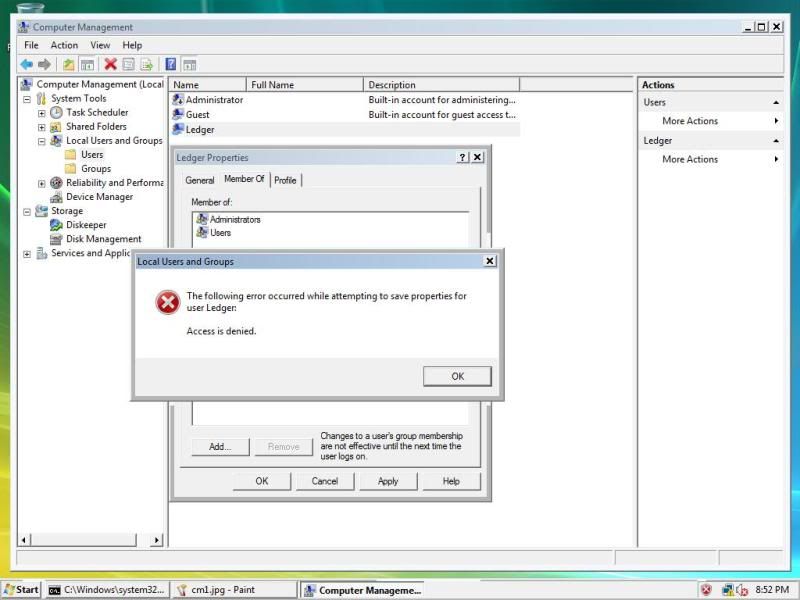Click OK button in Ledger Properties
This screenshot has height=600, width=800.
tap(262, 481)
